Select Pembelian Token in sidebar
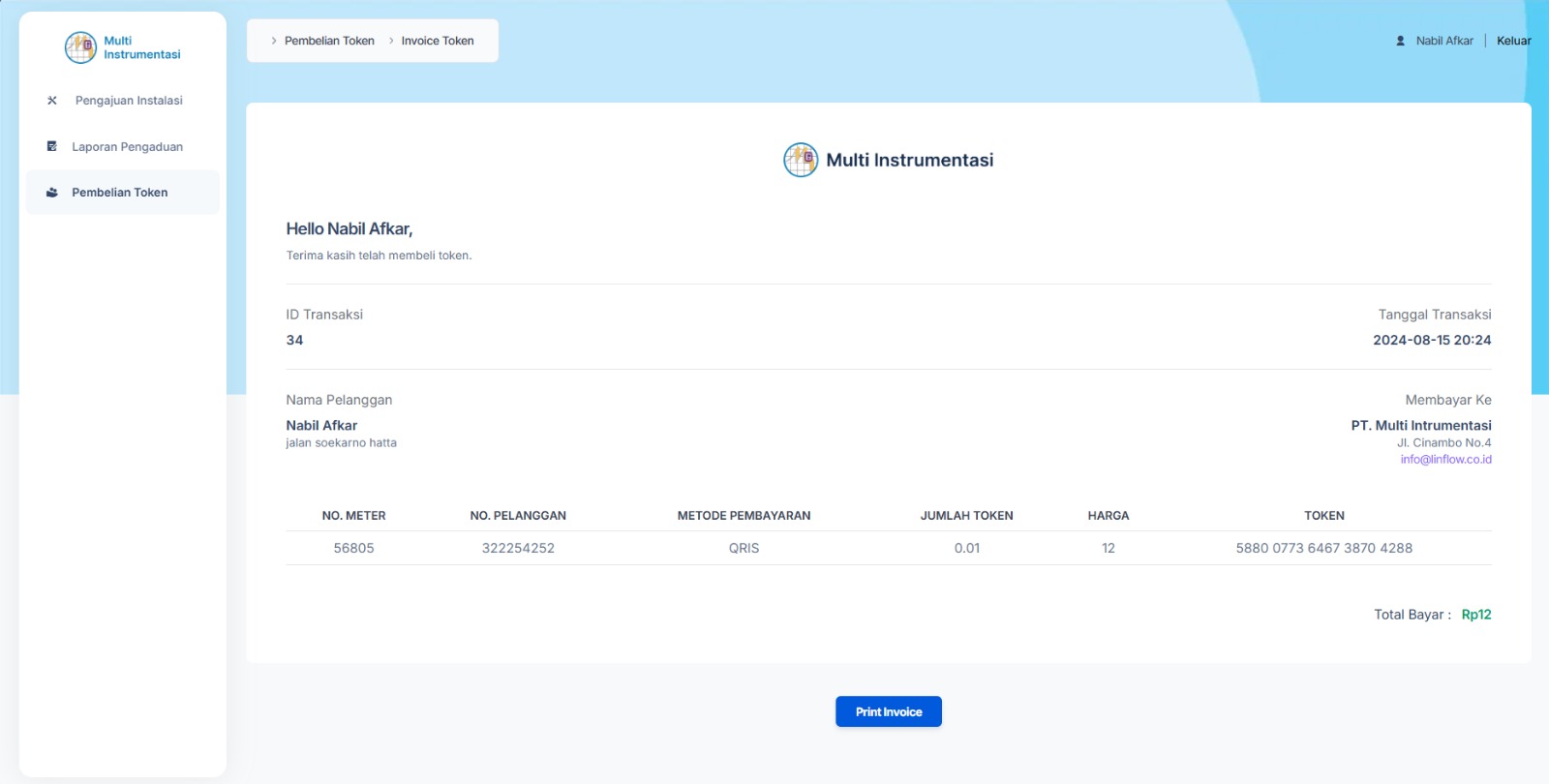This screenshot has width=1549, height=784. click(x=120, y=193)
